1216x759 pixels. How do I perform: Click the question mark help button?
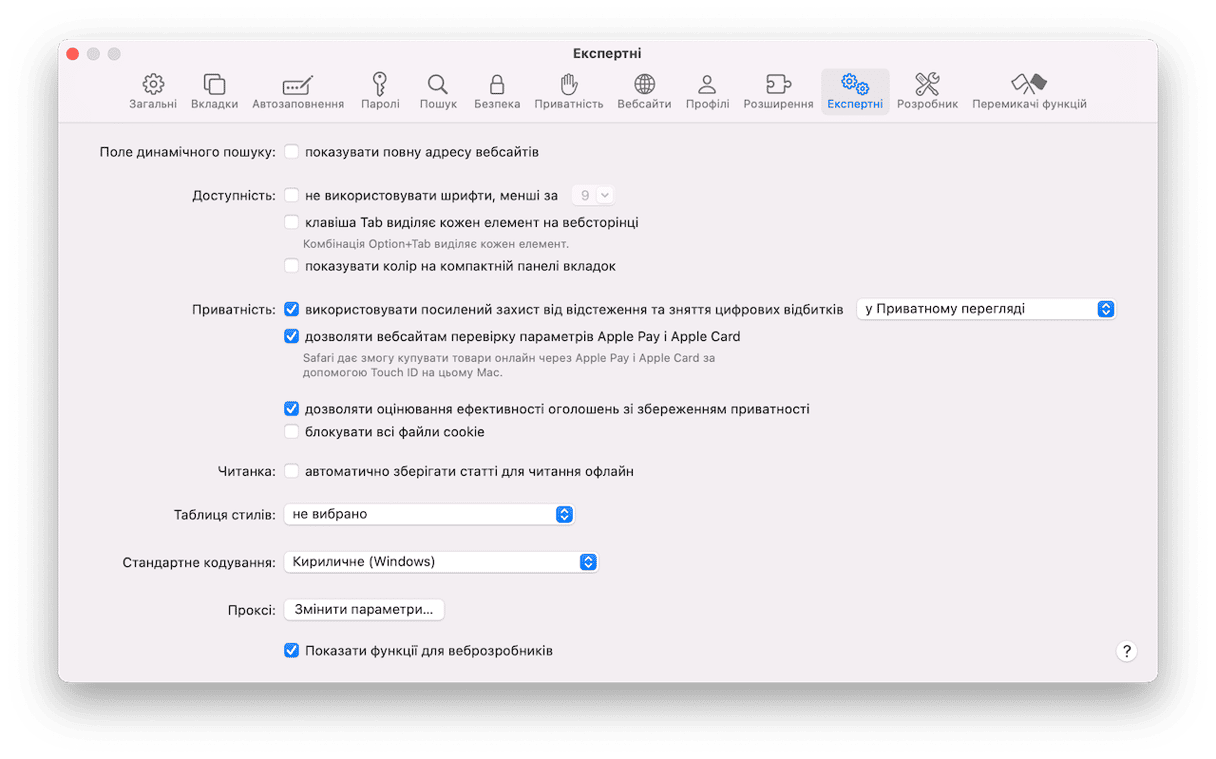pos(1126,651)
